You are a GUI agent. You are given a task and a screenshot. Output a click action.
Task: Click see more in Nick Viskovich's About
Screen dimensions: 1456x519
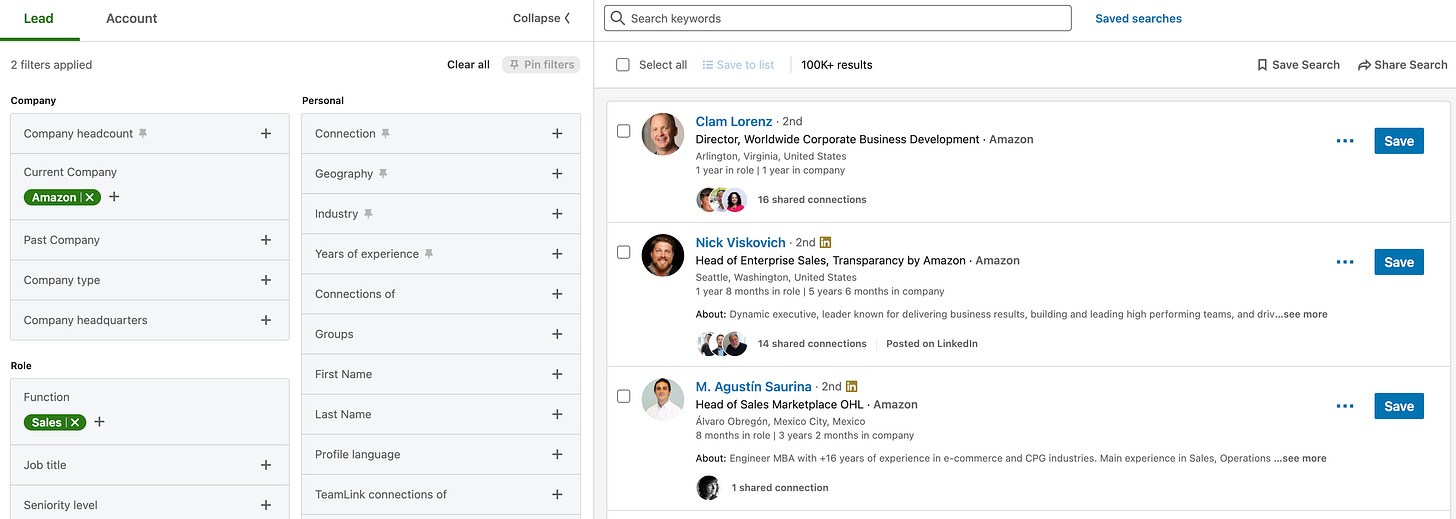pyautogui.click(x=1301, y=314)
